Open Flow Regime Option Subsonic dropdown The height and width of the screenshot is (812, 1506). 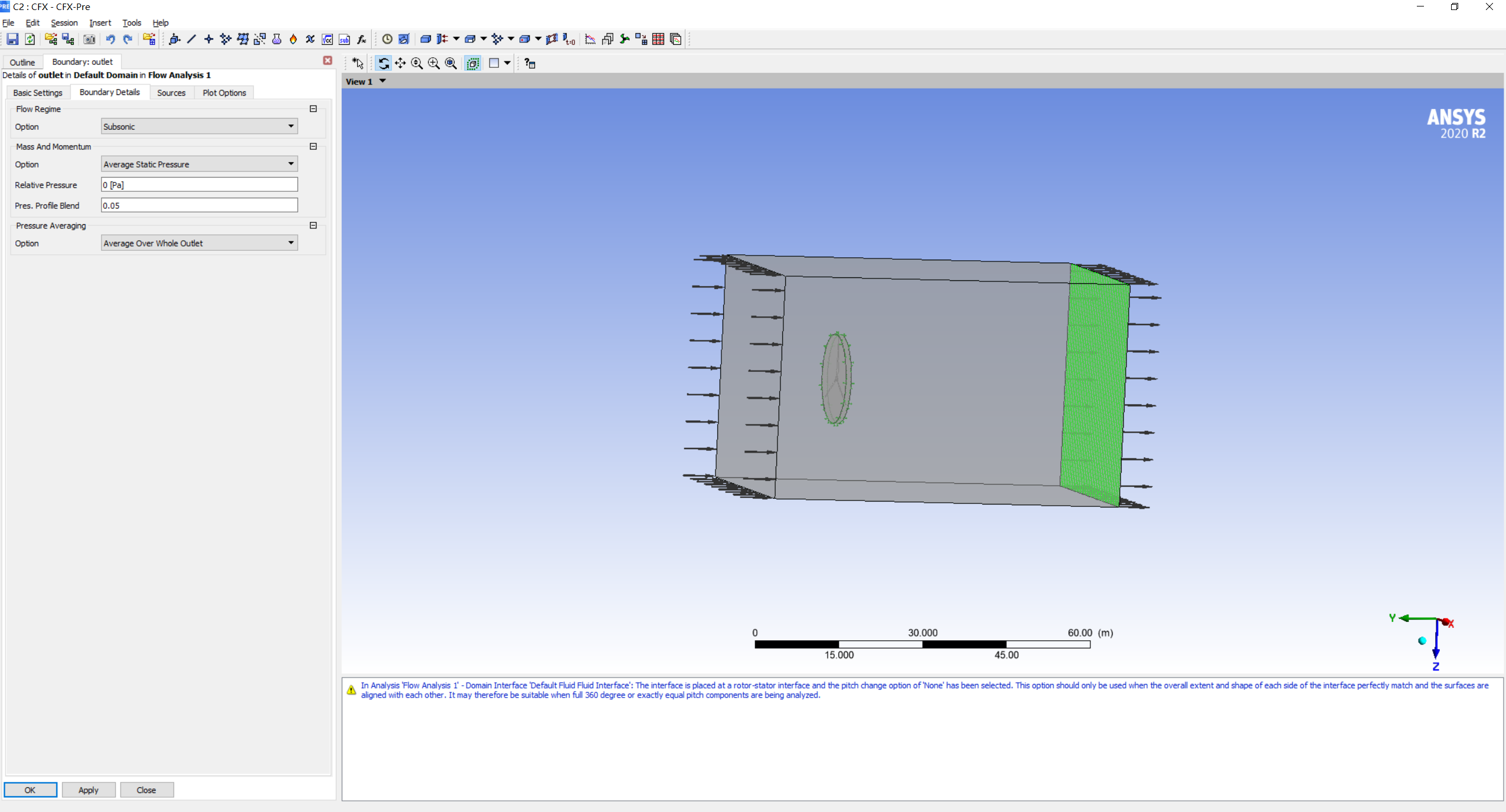(x=199, y=126)
